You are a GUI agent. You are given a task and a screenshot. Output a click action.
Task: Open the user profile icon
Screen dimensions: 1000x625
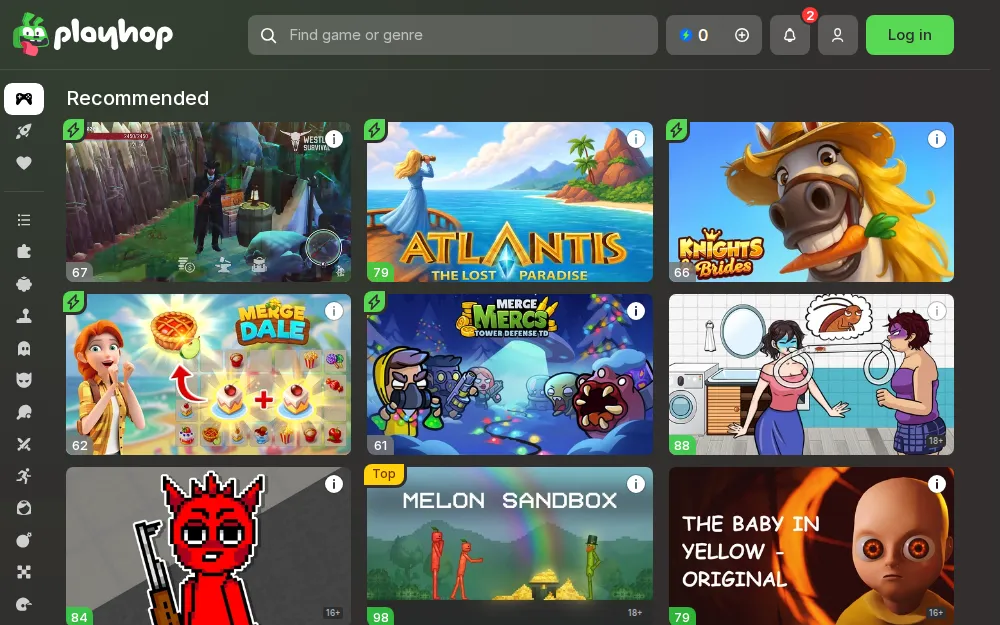(x=837, y=35)
